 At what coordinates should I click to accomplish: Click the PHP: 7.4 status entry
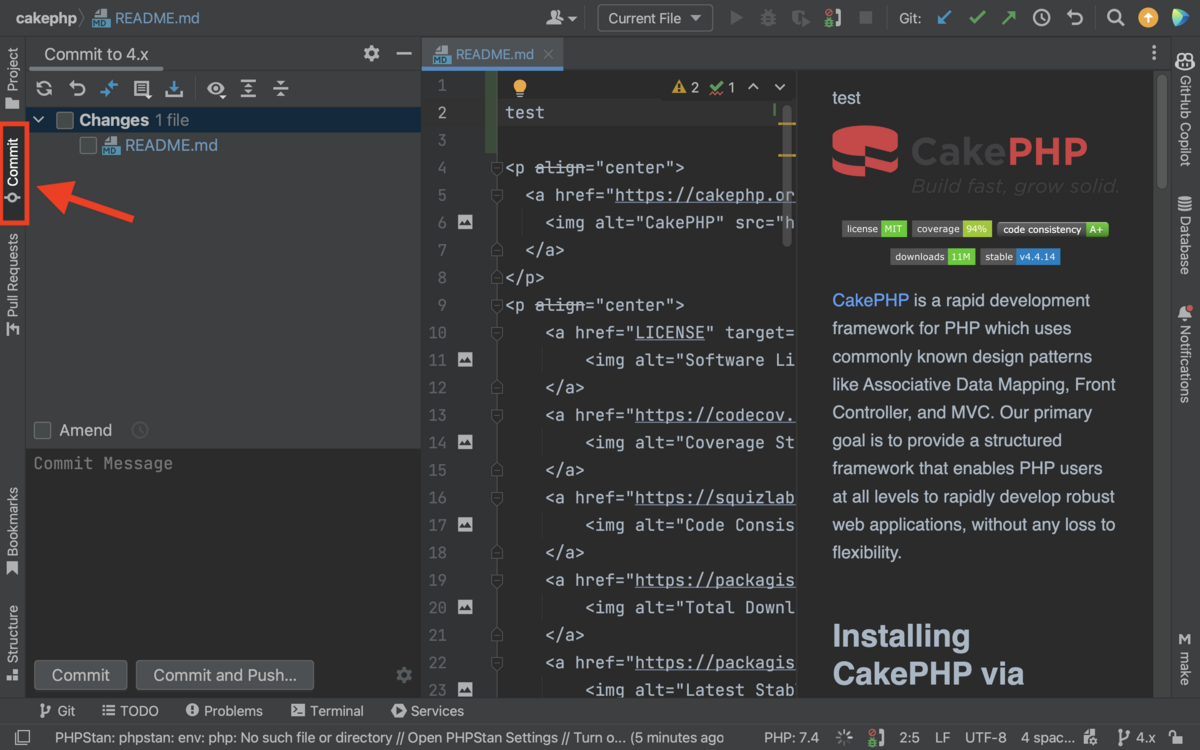pos(791,738)
